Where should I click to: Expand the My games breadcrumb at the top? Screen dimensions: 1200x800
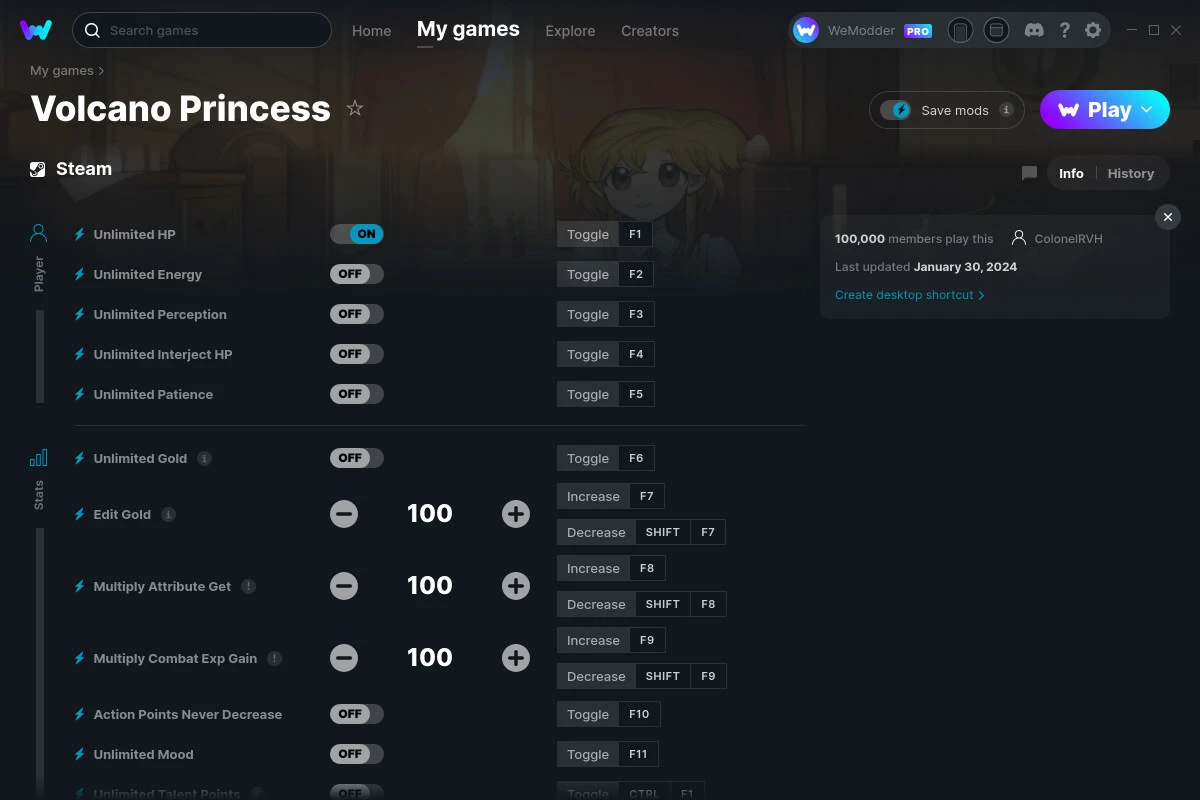click(x=61, y=70)
